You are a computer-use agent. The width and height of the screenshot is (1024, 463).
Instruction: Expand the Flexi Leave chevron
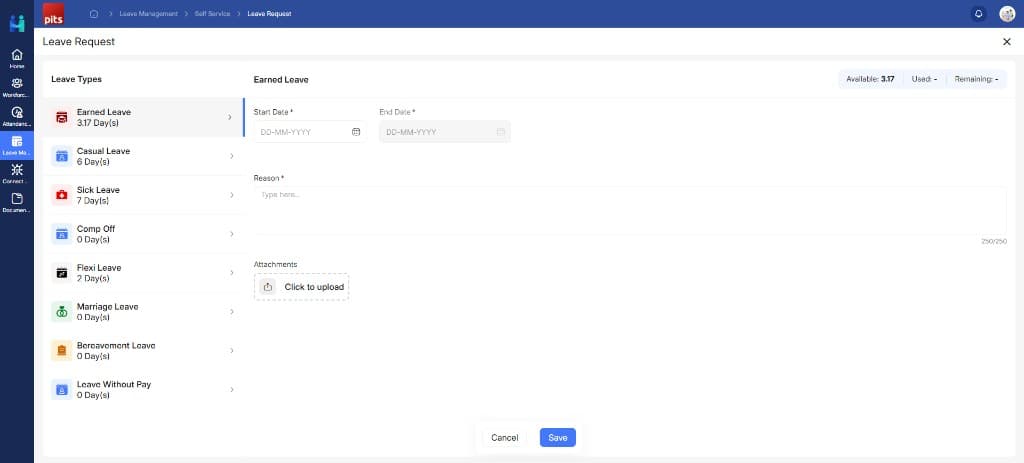(232, 272)
